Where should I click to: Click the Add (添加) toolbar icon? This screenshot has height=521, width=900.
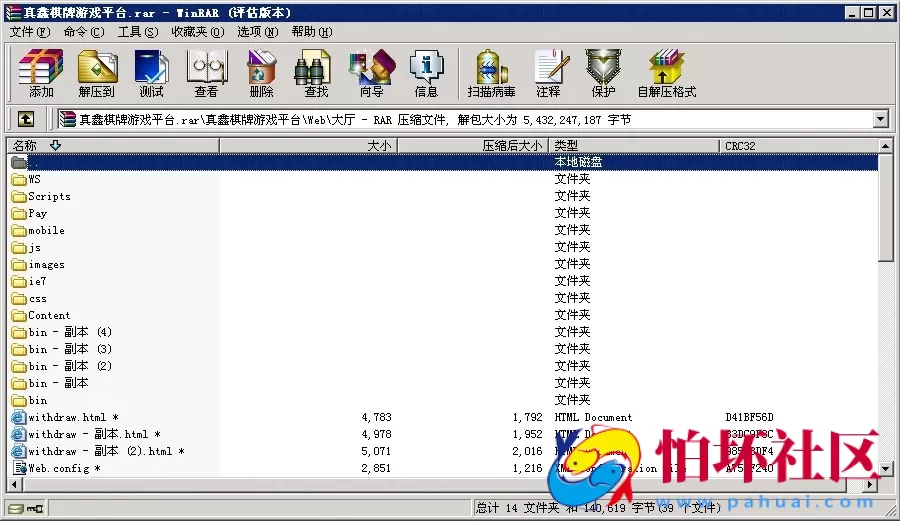[x=41, y=73]
